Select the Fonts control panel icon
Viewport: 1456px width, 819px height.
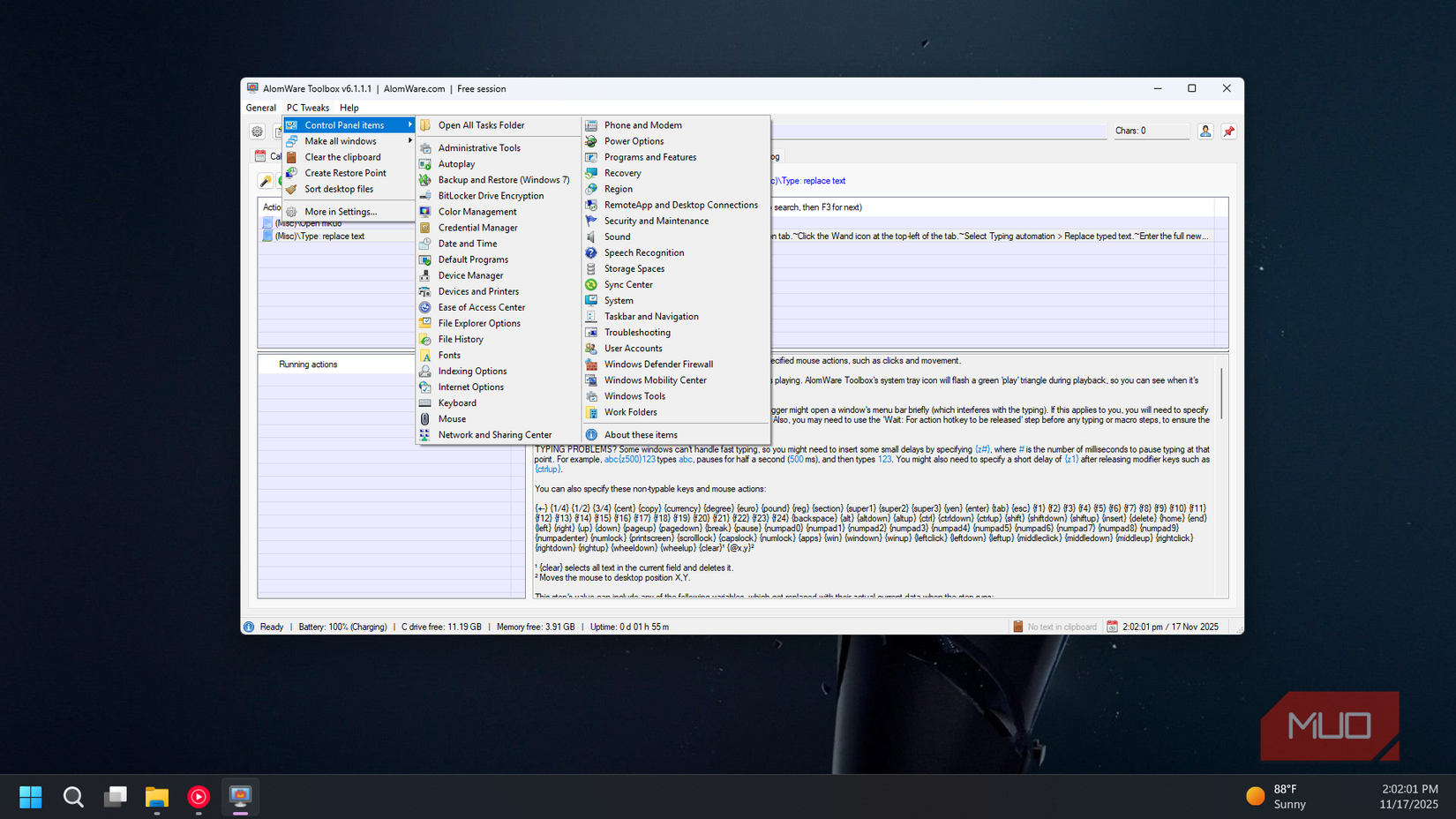click(450, 355)
